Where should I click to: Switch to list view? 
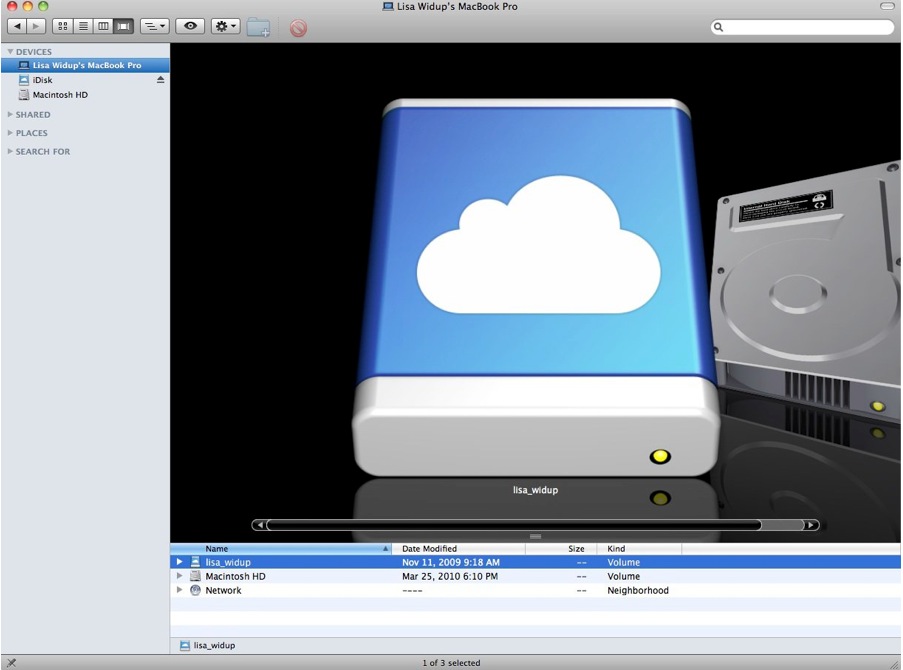click(x=83, y=26)
